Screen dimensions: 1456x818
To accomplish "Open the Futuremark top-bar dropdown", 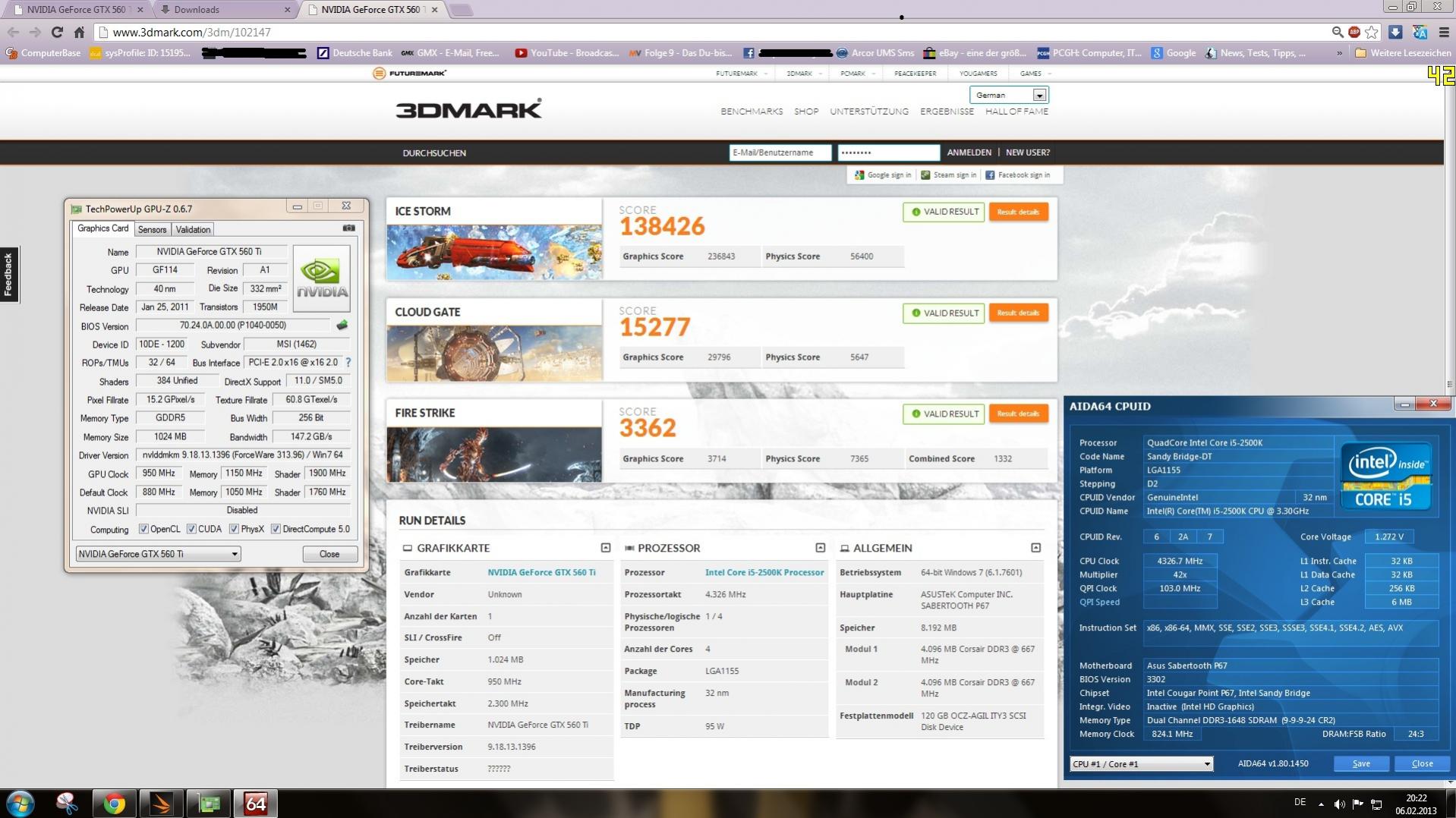I will tap(741, 74).
